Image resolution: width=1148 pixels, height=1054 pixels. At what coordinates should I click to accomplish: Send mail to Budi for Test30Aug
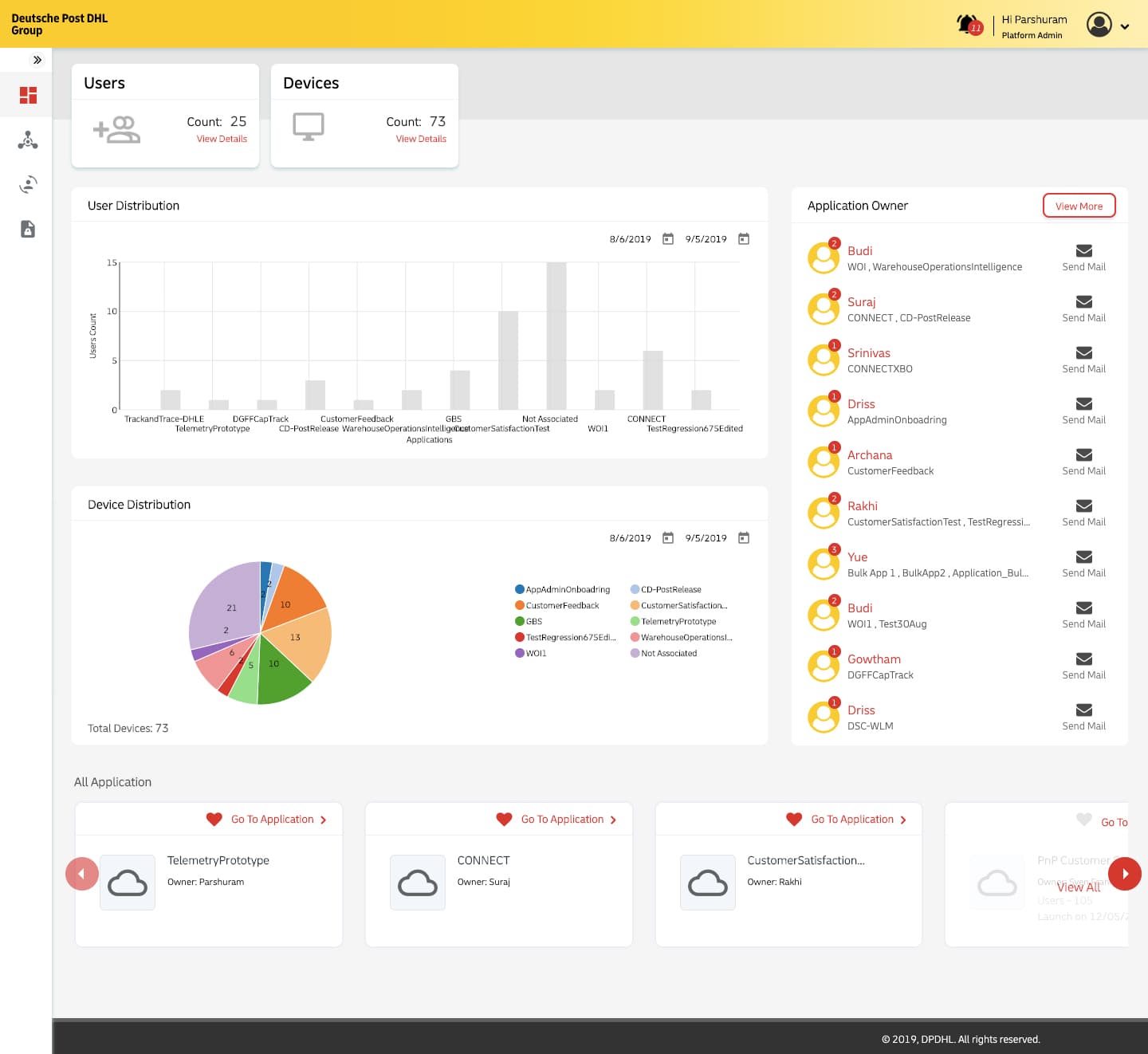(1083, 615)
